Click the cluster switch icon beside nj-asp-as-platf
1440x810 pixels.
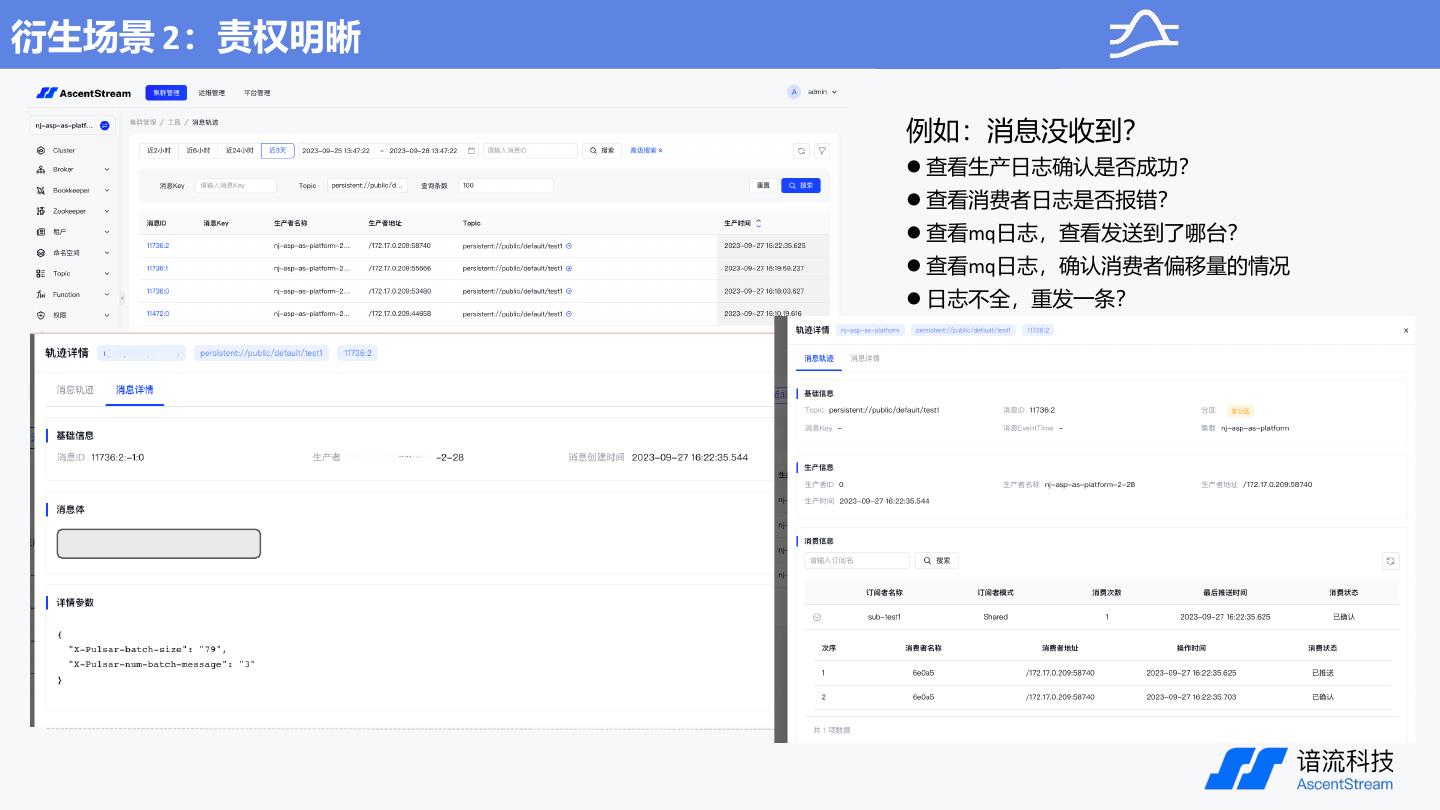pyautogui.click(x=105, y=126)
